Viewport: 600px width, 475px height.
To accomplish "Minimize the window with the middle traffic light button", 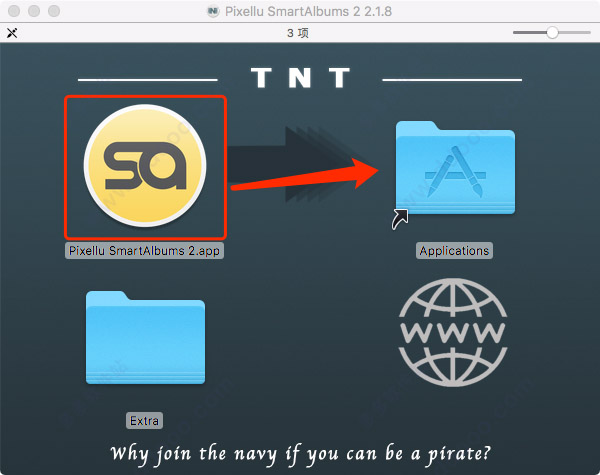I will click(34, 11).
